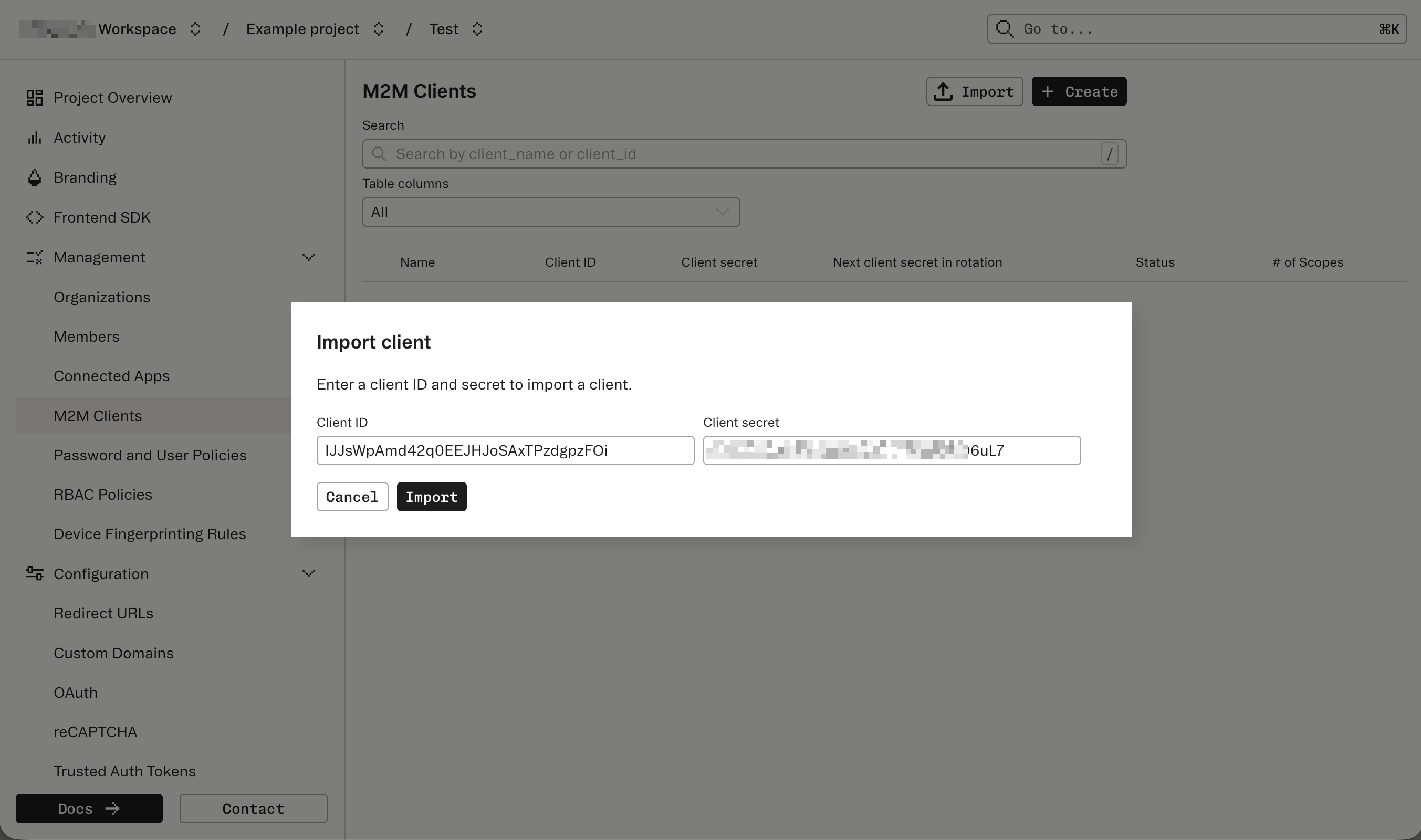Click Cancel in the Import client dialog
This screenshot has height=840, width=1421.
352,497
